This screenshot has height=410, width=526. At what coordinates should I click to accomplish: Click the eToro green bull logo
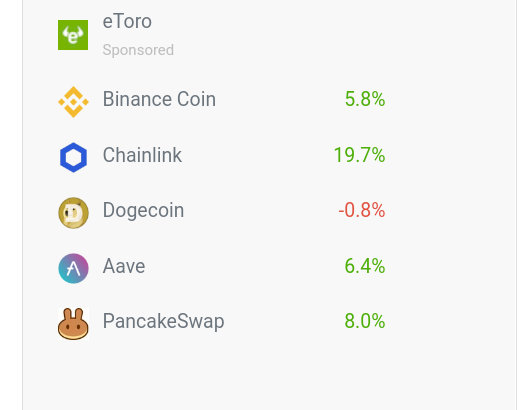73,35
